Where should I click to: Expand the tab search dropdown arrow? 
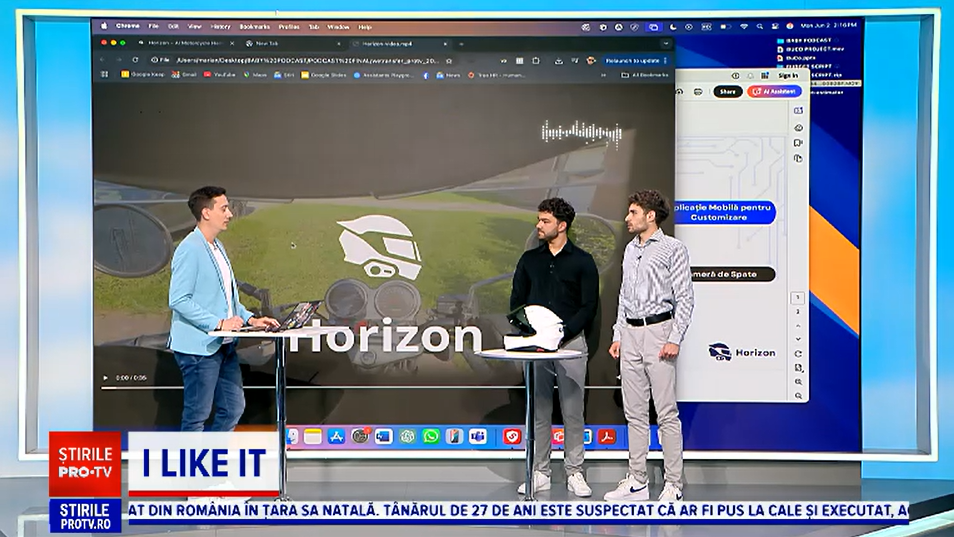(x=665, y=44)
